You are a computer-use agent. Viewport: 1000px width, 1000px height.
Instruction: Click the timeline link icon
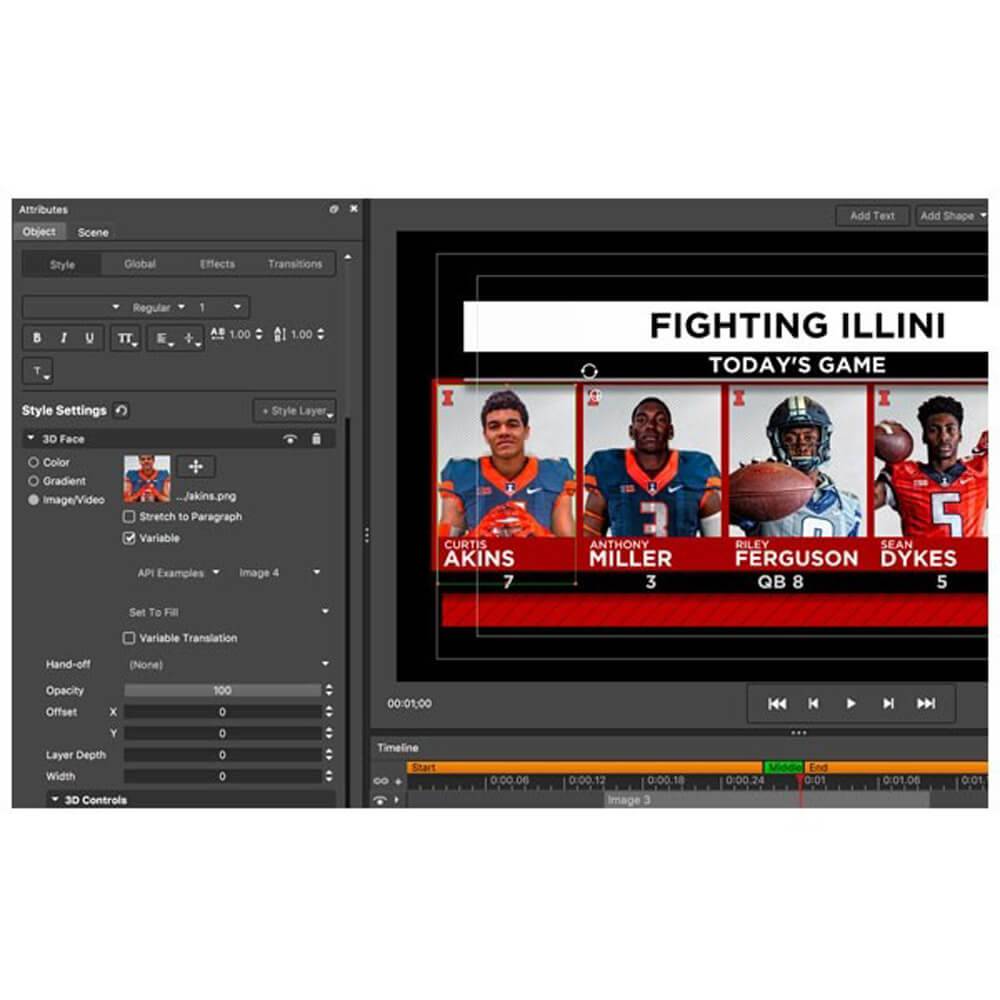[381, 781]
